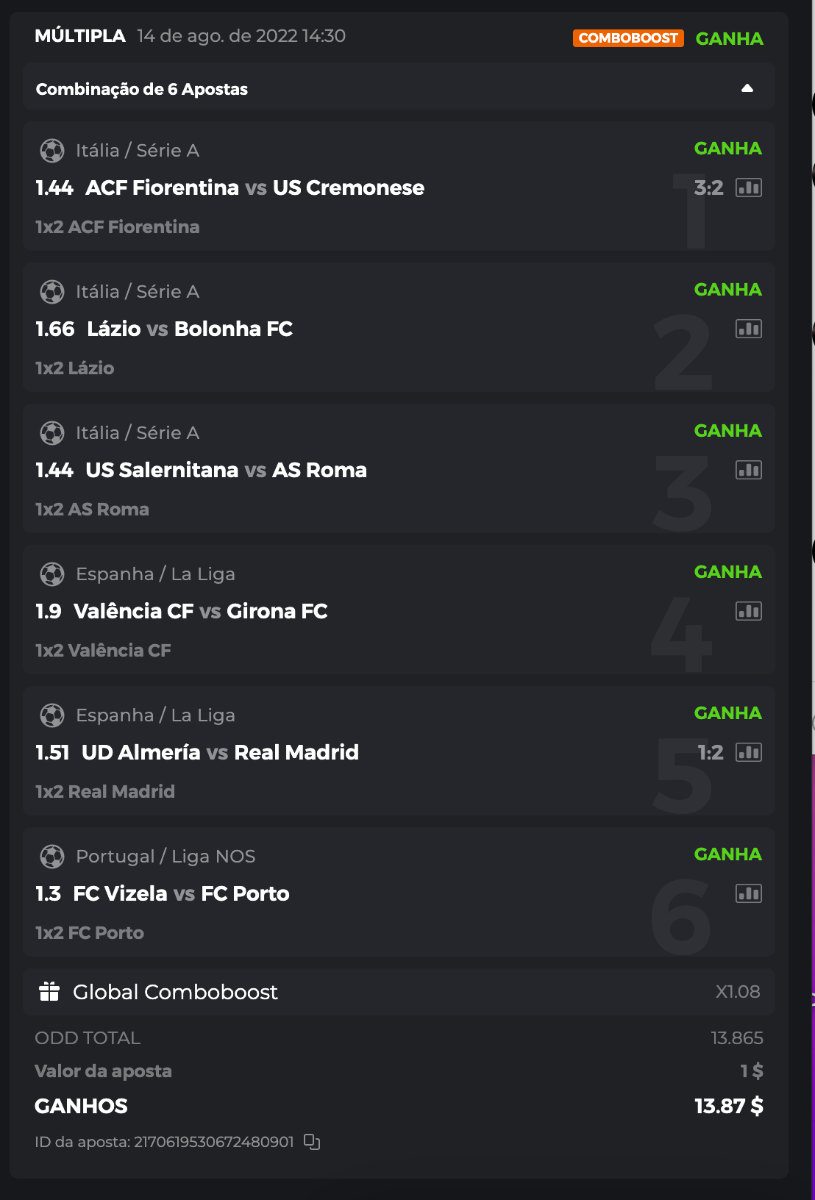Click the Lázio vs Bolonha FC title
The height and width of the screenshot is (1200, 815).
190,329
